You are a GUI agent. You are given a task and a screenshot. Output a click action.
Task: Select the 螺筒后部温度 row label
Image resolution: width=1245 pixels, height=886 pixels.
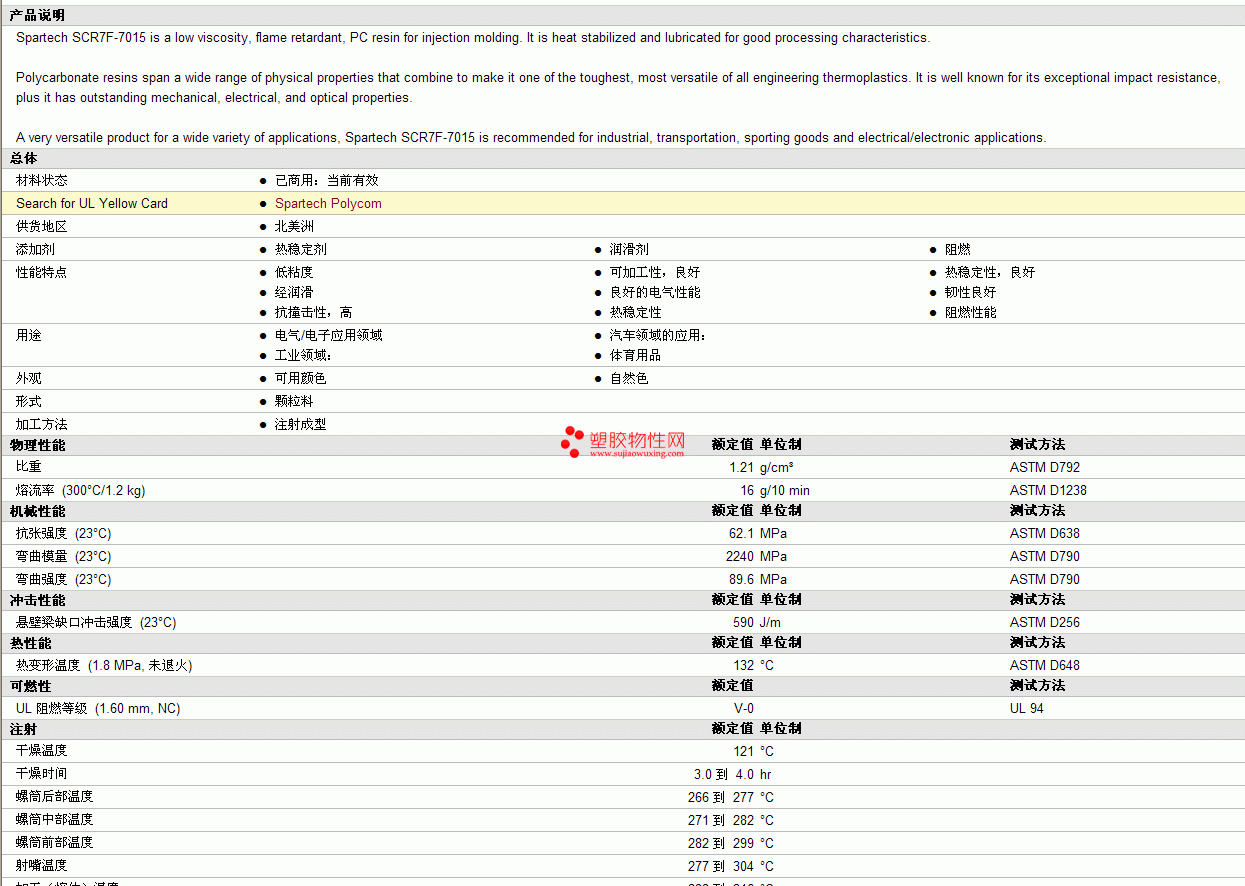[x=55, y=796]
